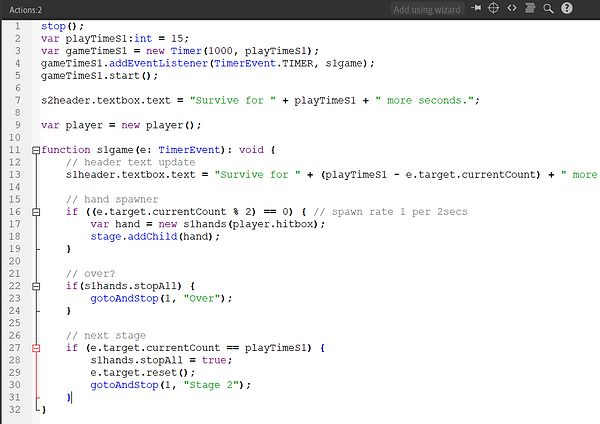Screen dimensions: 600x424
Task: Click the closing brace on line 31
Action: point(68,397)
